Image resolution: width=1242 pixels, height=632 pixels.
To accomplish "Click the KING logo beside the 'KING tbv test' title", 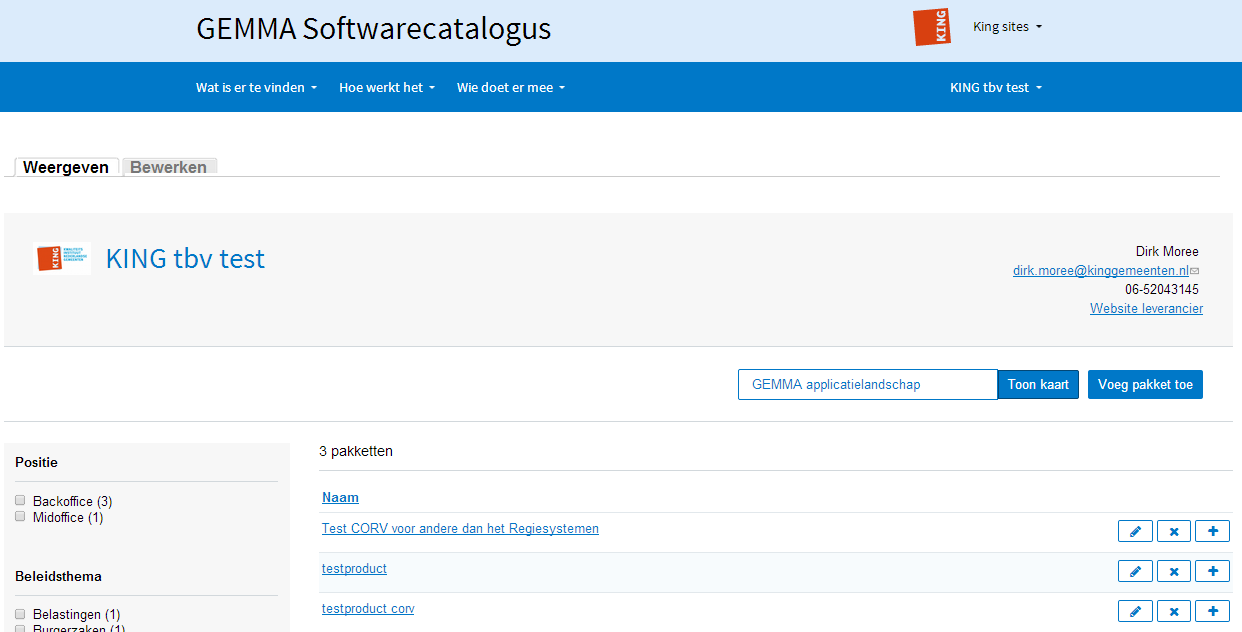I will 63,258.
